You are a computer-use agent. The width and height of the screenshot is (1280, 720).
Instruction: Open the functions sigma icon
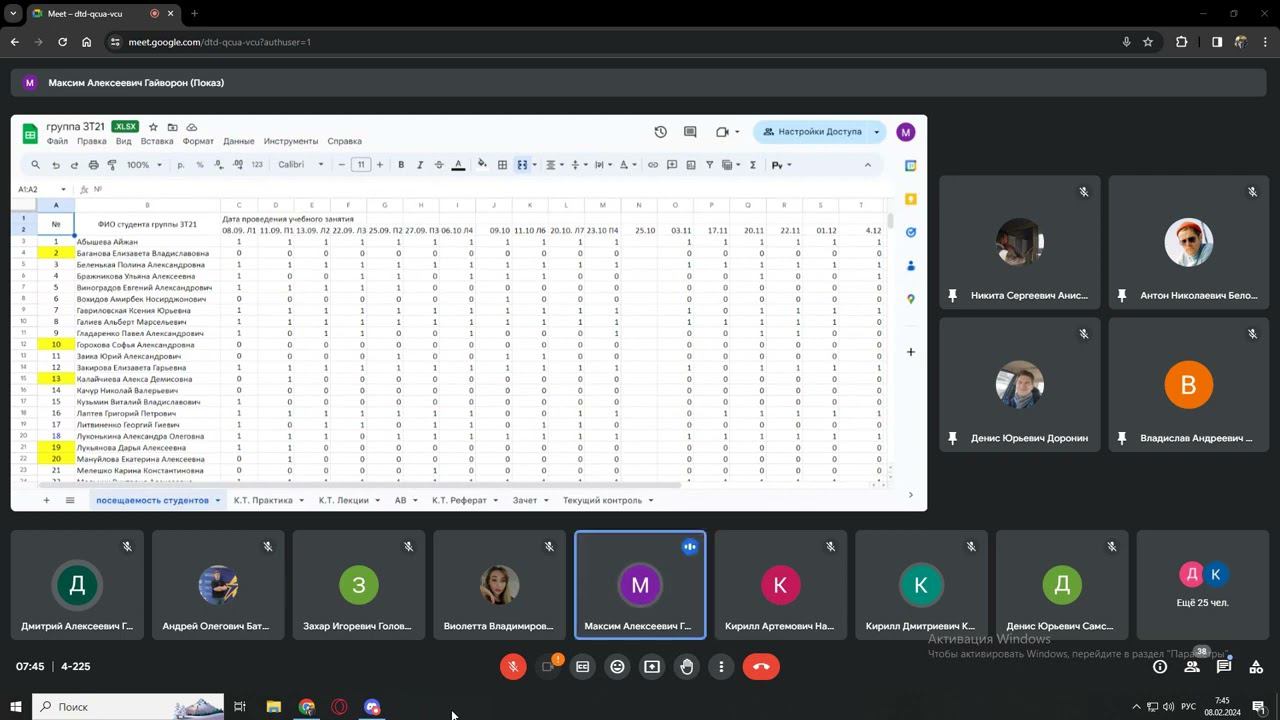tap(753, 165)
